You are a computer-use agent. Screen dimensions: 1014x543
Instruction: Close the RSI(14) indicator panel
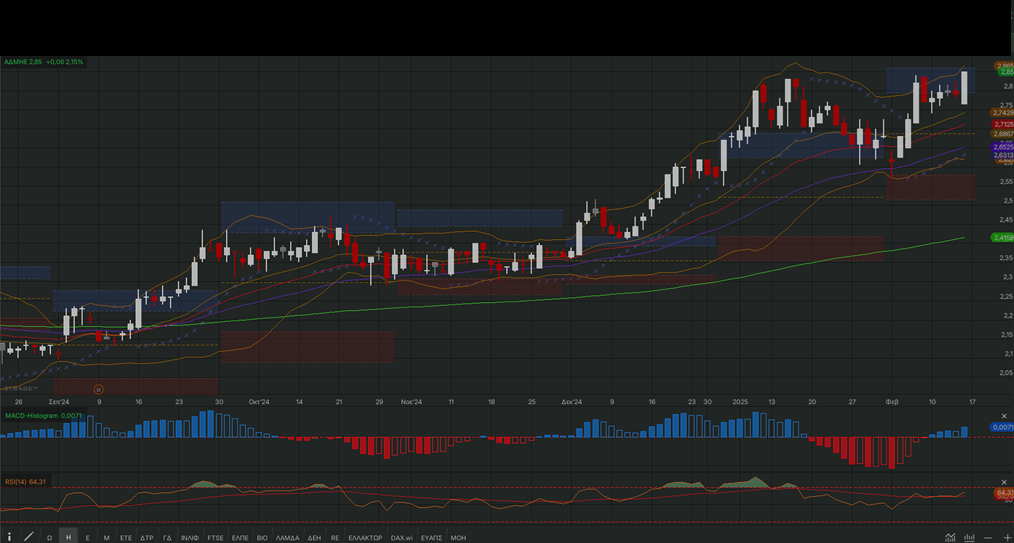tap(1004, 482)
